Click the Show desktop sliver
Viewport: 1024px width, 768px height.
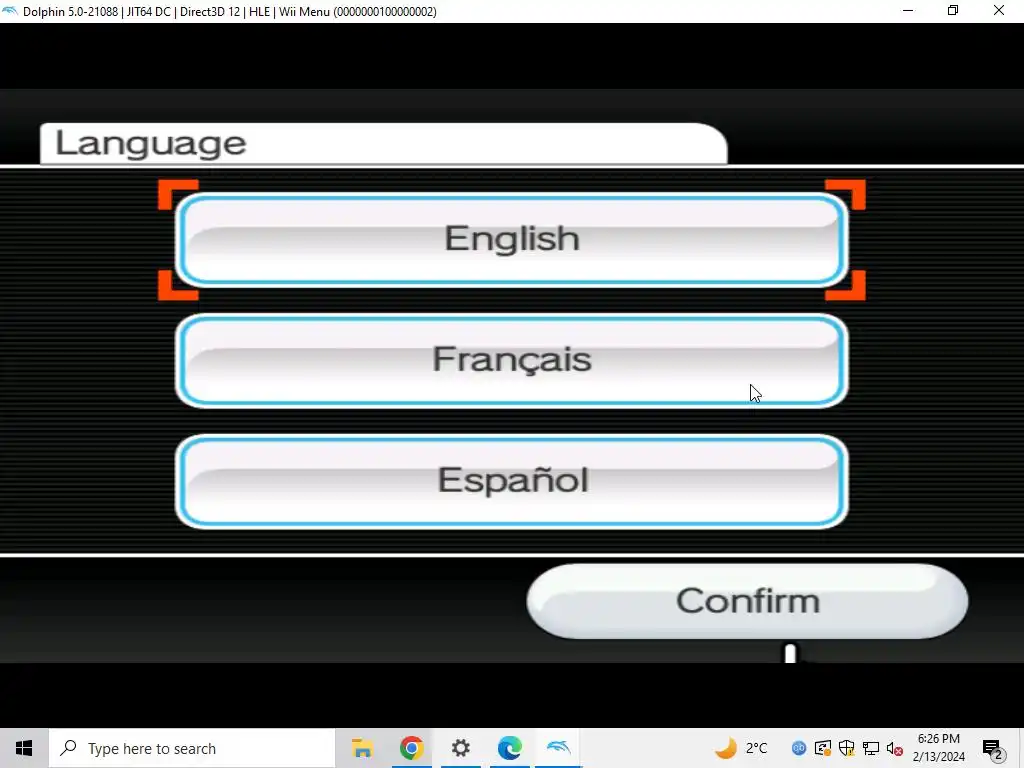tap(1021, 748)
